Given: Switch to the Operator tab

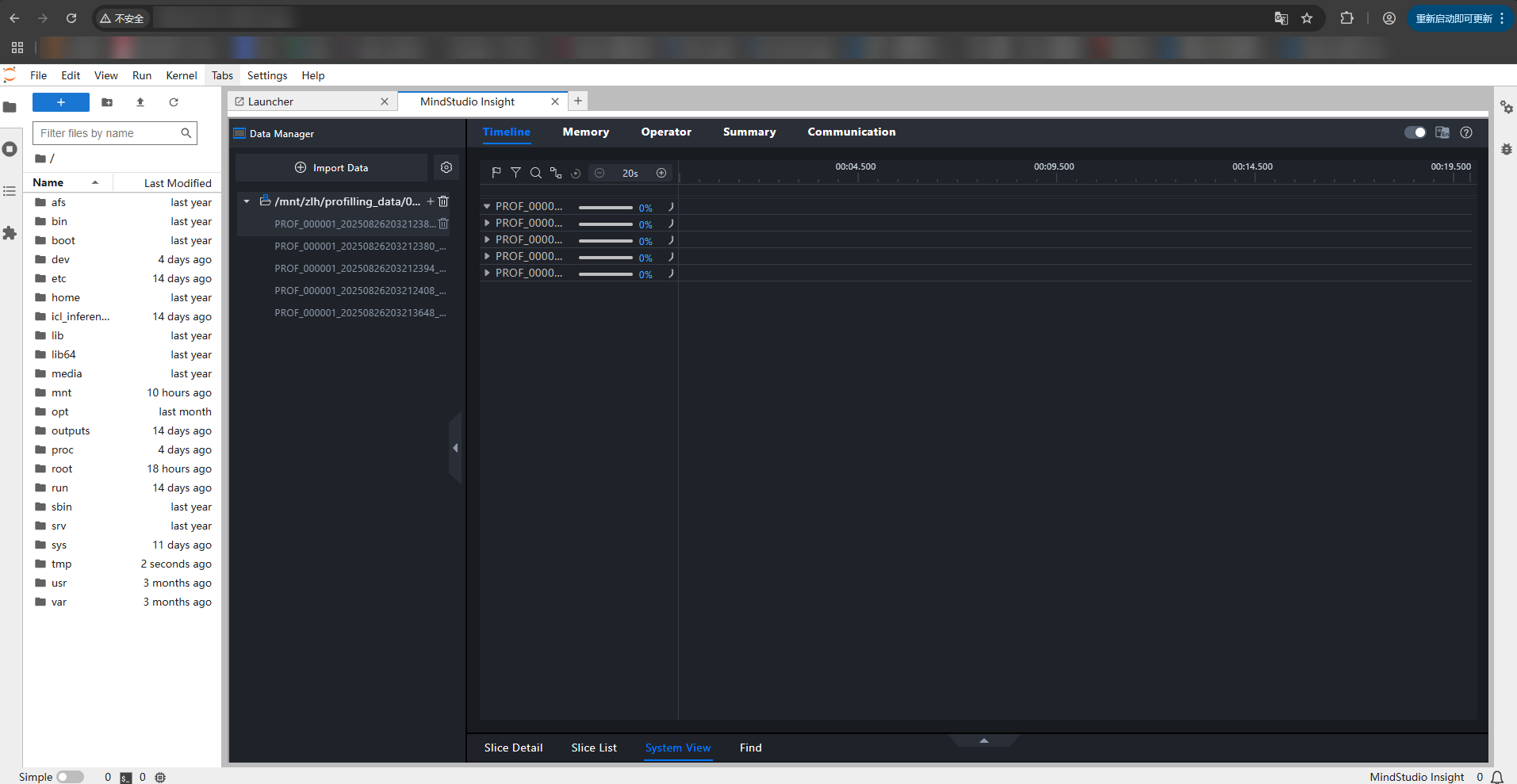Looking at the screenshot, I should click(666, 132).
